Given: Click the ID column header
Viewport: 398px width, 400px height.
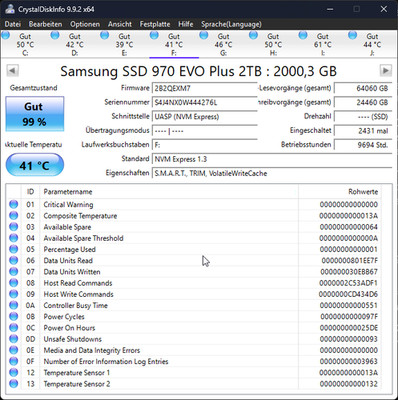Looking at the screenshot, I should 30,192.
